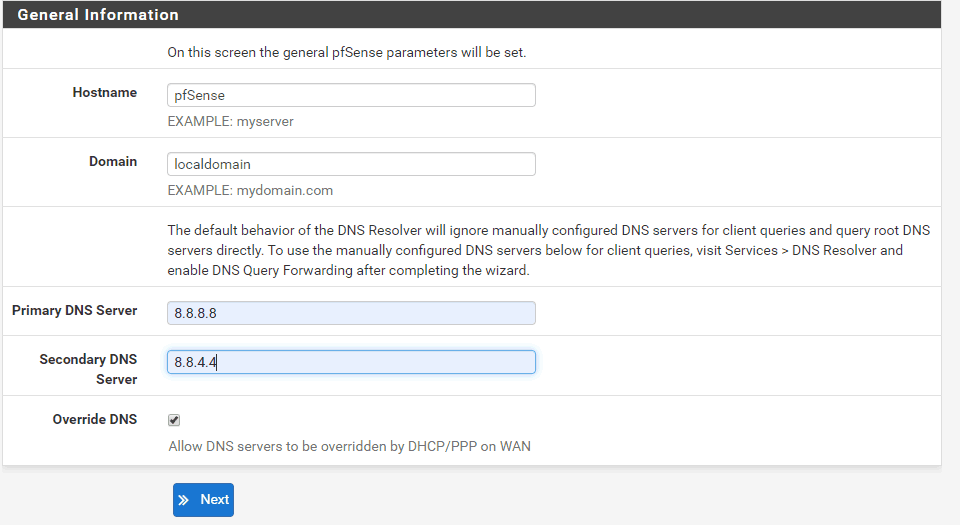Select the Primary DNS Server field
Screen dimensions: 960x525
point(351,313)
